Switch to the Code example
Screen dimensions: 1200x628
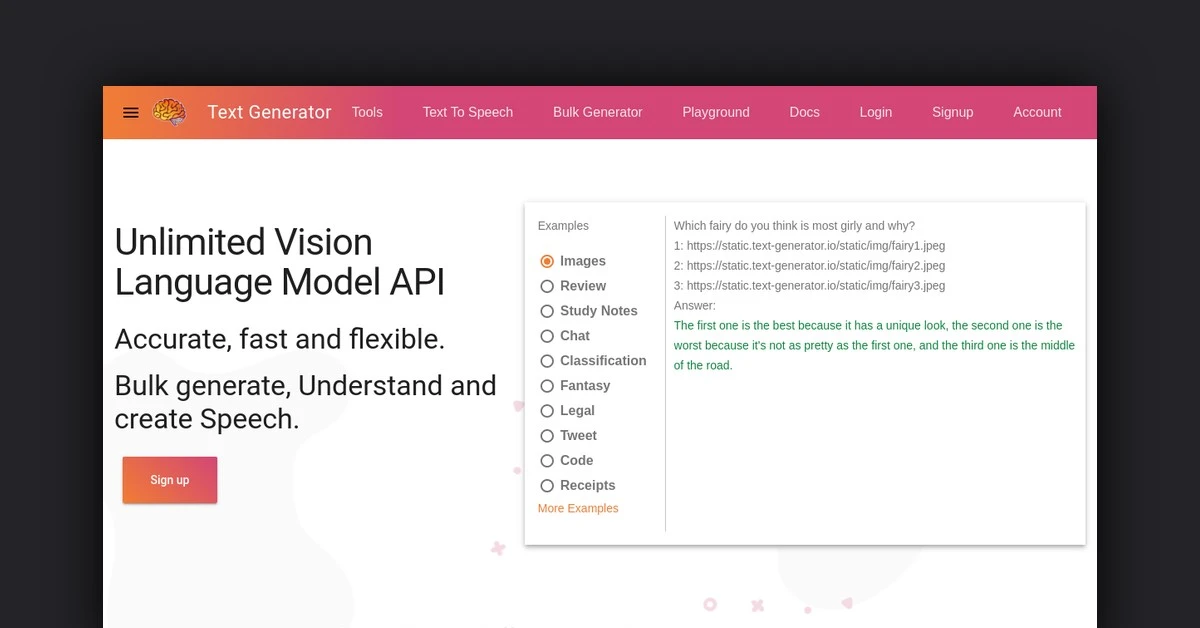(x=547, y=461)
